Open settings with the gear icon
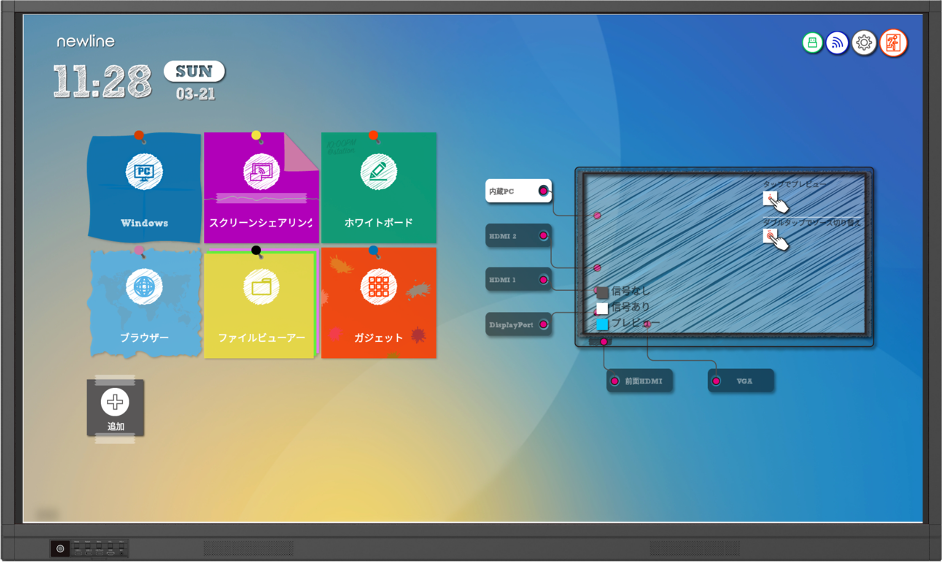Screen dimensions: 943x562 864,43
